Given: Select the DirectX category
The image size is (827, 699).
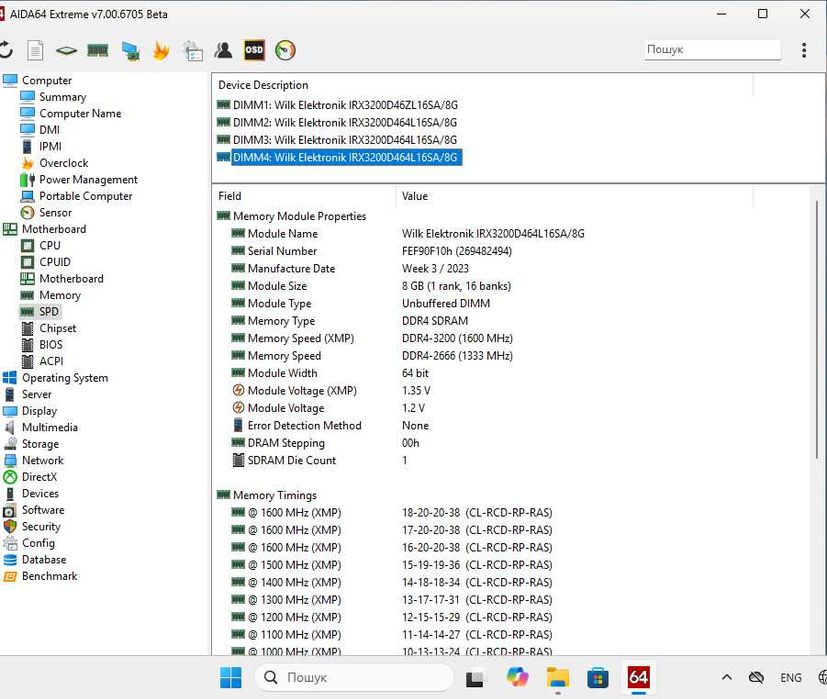Looking at the screenshot, I should [x=39, y=477].
